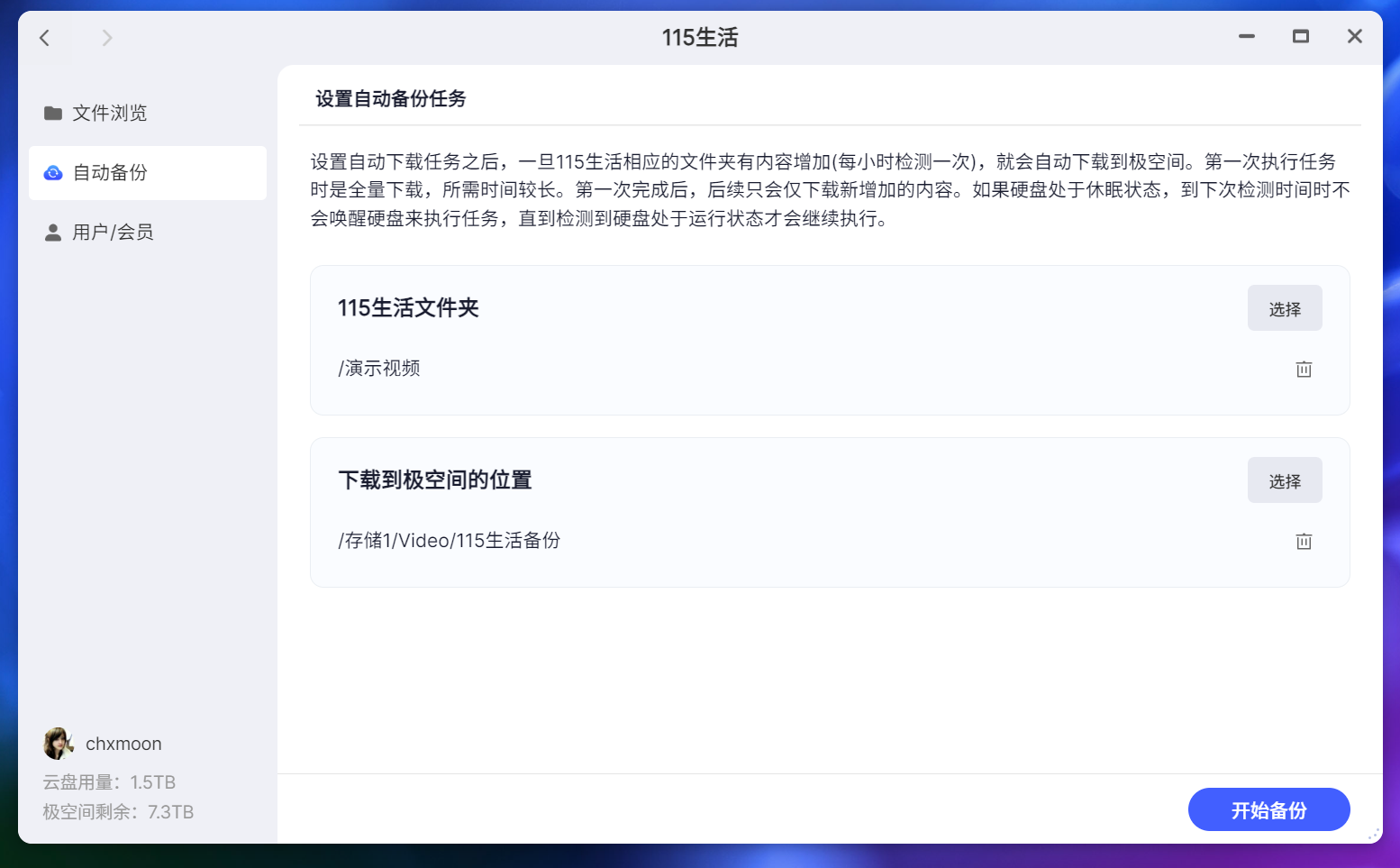The height and width of the screenshot is (868, 1400).
Task: Click the 开始备份 button
Action: (1268, 809)
